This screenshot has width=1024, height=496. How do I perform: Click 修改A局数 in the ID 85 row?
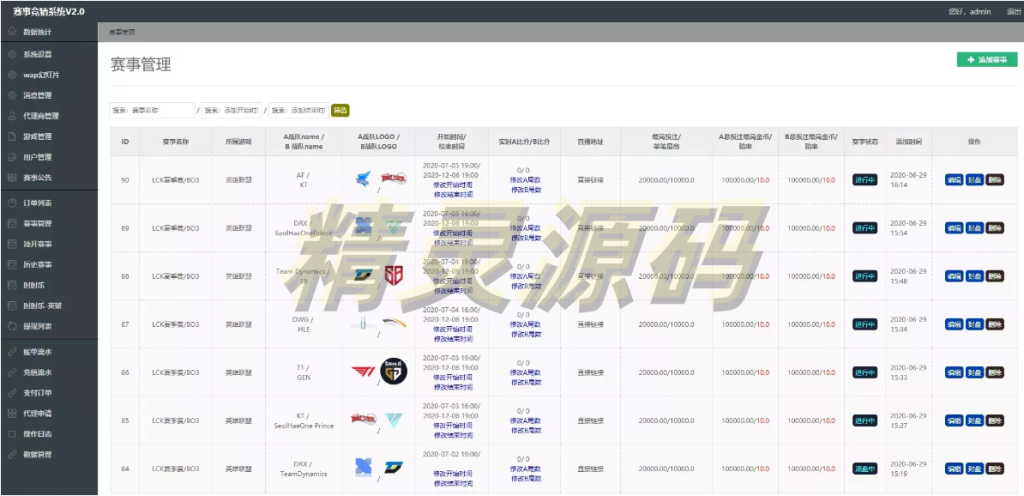pos(525,420)
